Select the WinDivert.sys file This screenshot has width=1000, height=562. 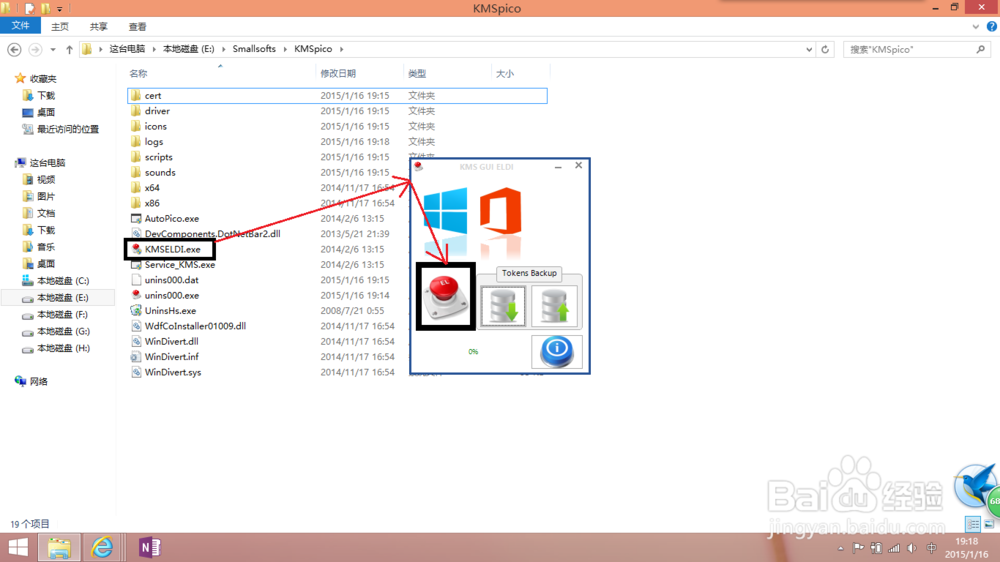[172, 372]
